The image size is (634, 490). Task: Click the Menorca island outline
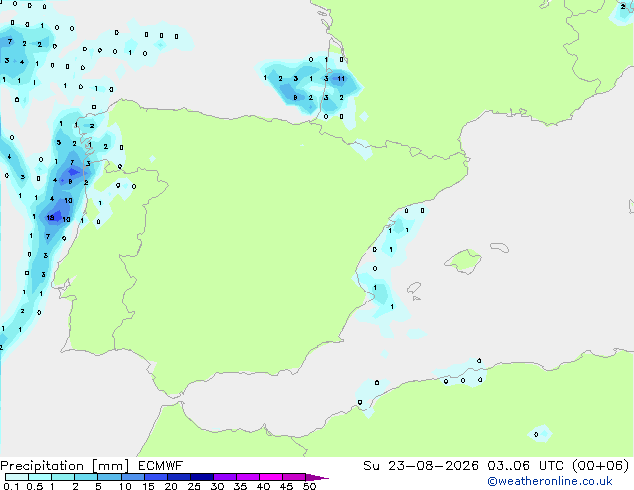(x=499, y=247)
